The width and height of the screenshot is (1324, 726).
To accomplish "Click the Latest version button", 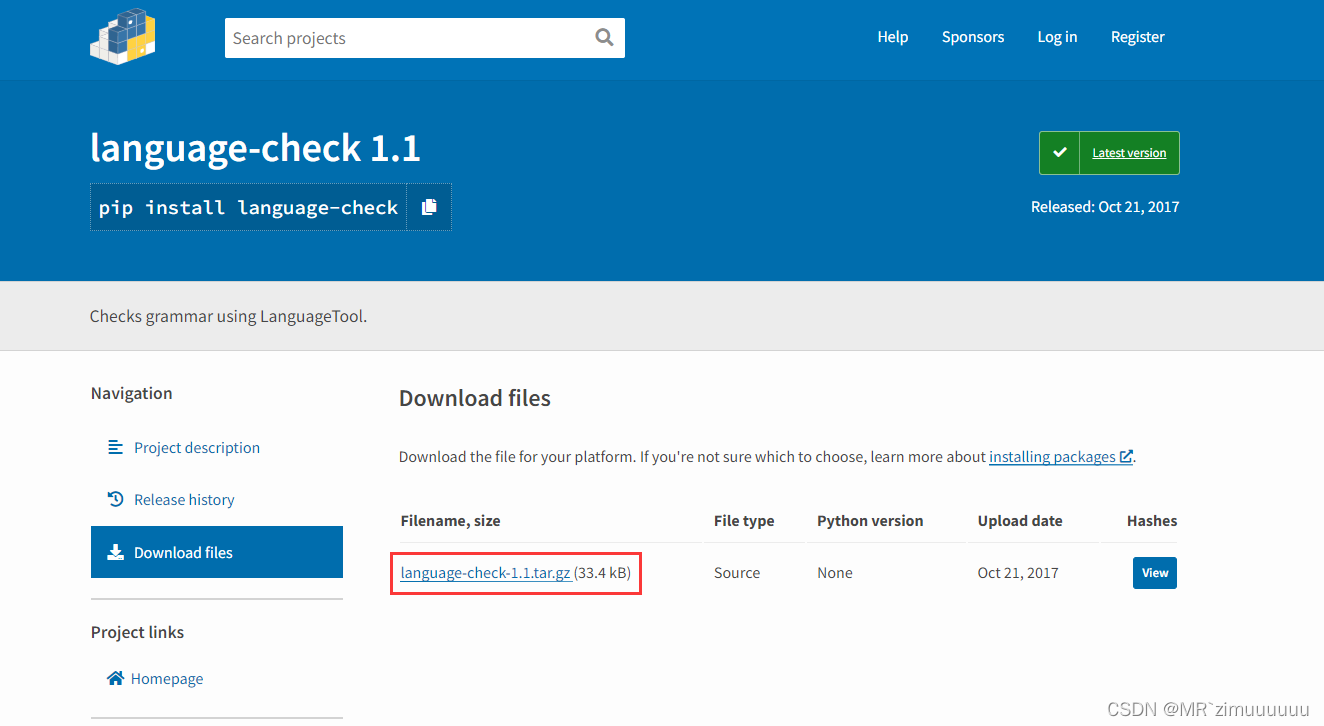I will pos(1109,153).
